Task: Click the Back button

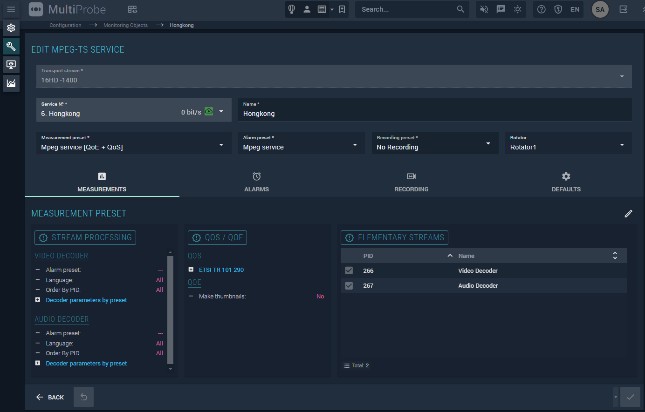Action: tap(50, 397)
